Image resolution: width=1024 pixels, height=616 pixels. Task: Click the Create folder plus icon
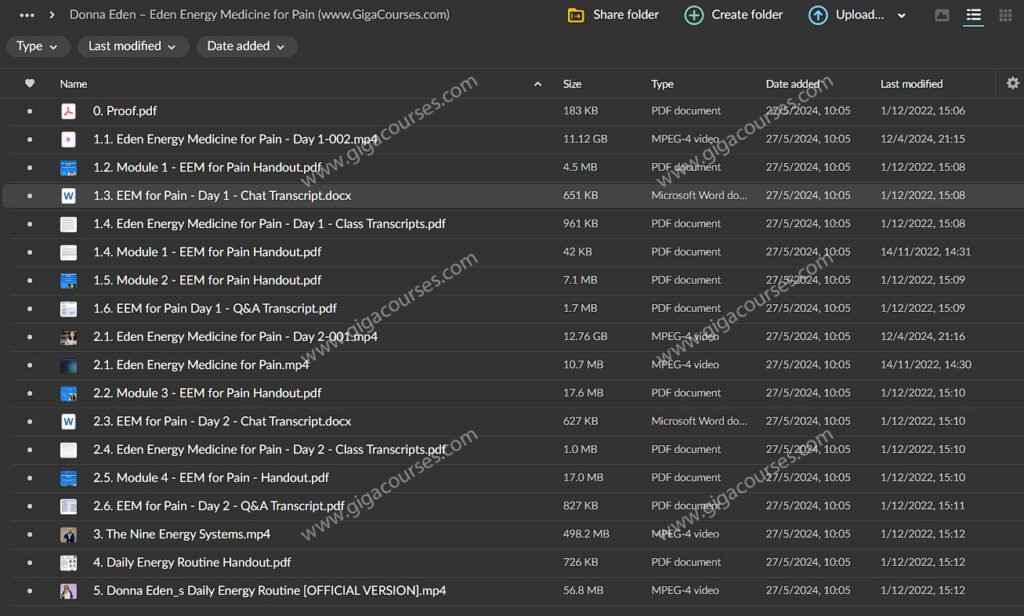click(x=694, y=15)
